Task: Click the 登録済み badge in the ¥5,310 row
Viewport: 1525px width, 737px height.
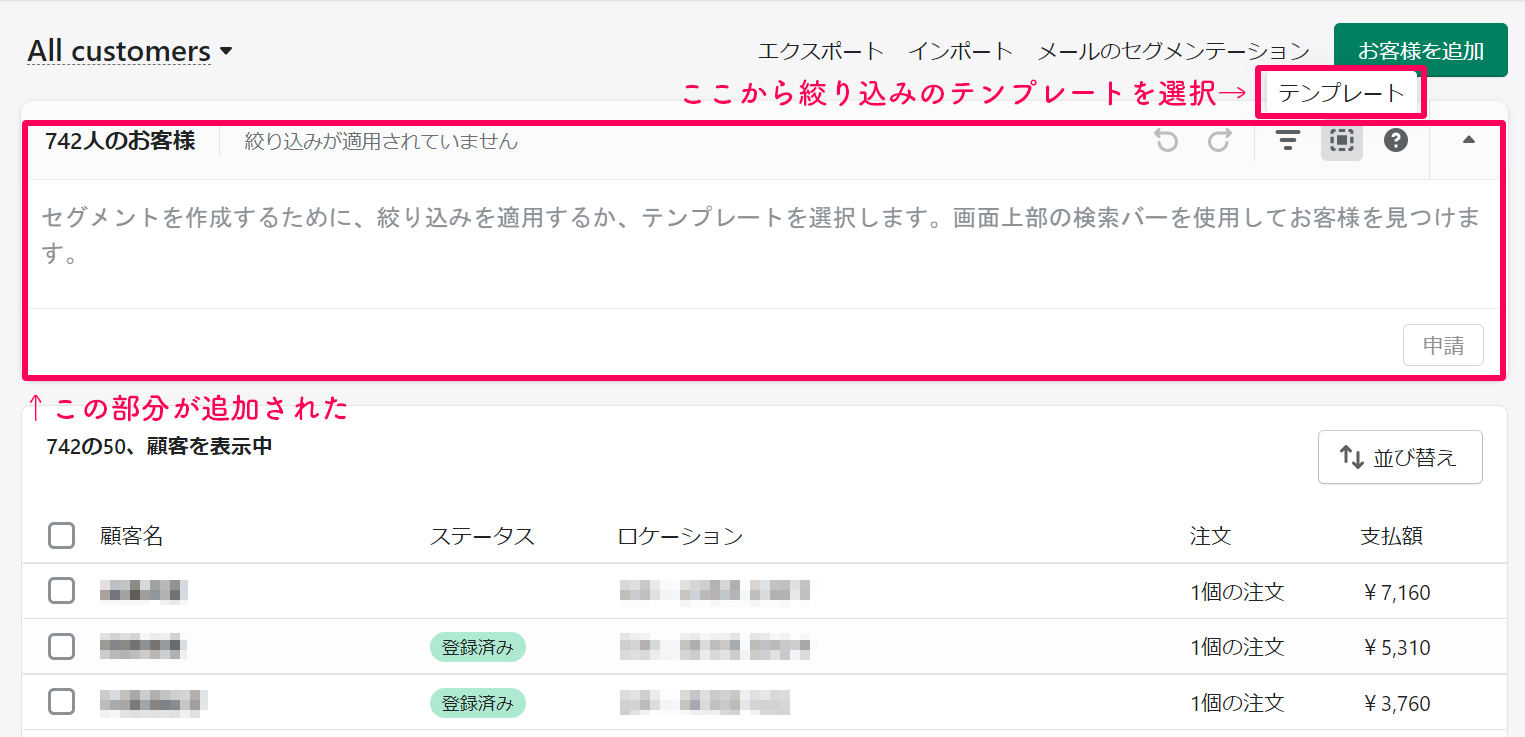Action: click(x=478, y=647)
